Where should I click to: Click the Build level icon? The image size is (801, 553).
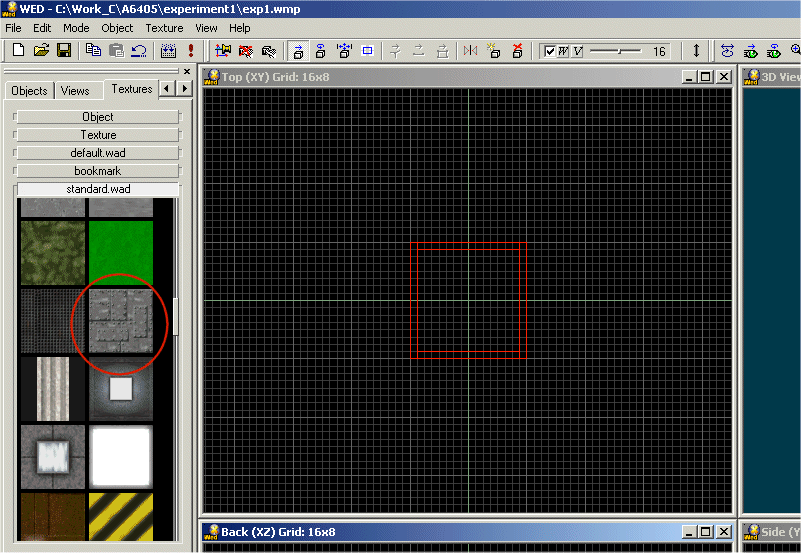point(168,50)
